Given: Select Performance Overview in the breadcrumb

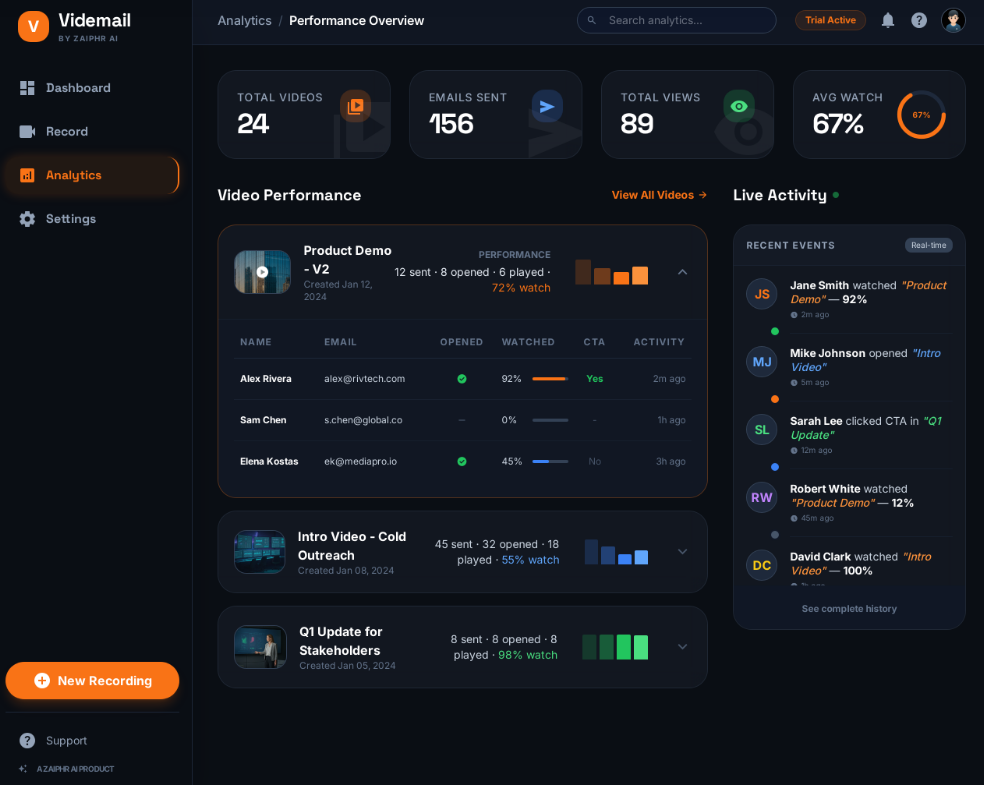Looking at the screenshot, I should pyautogui.click(x=356, y=20).
